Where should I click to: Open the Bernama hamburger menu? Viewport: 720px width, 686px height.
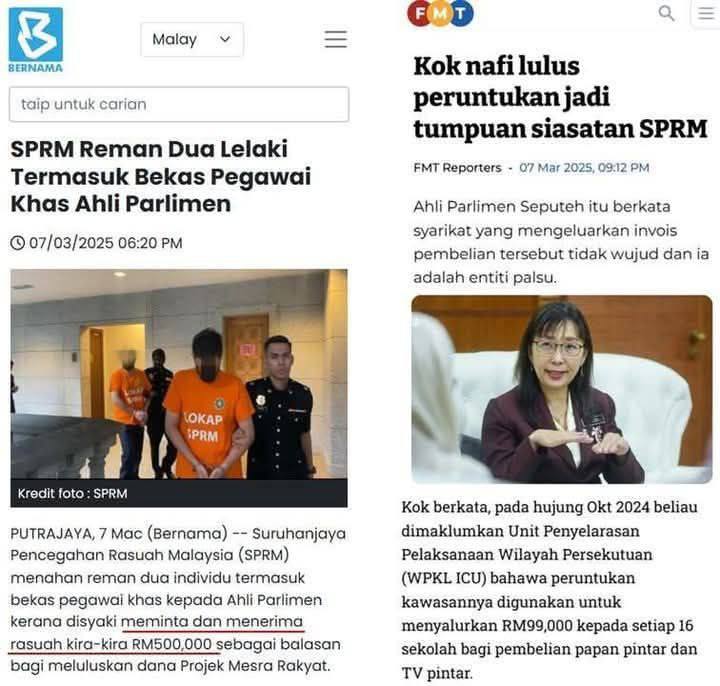click(336, 39)
